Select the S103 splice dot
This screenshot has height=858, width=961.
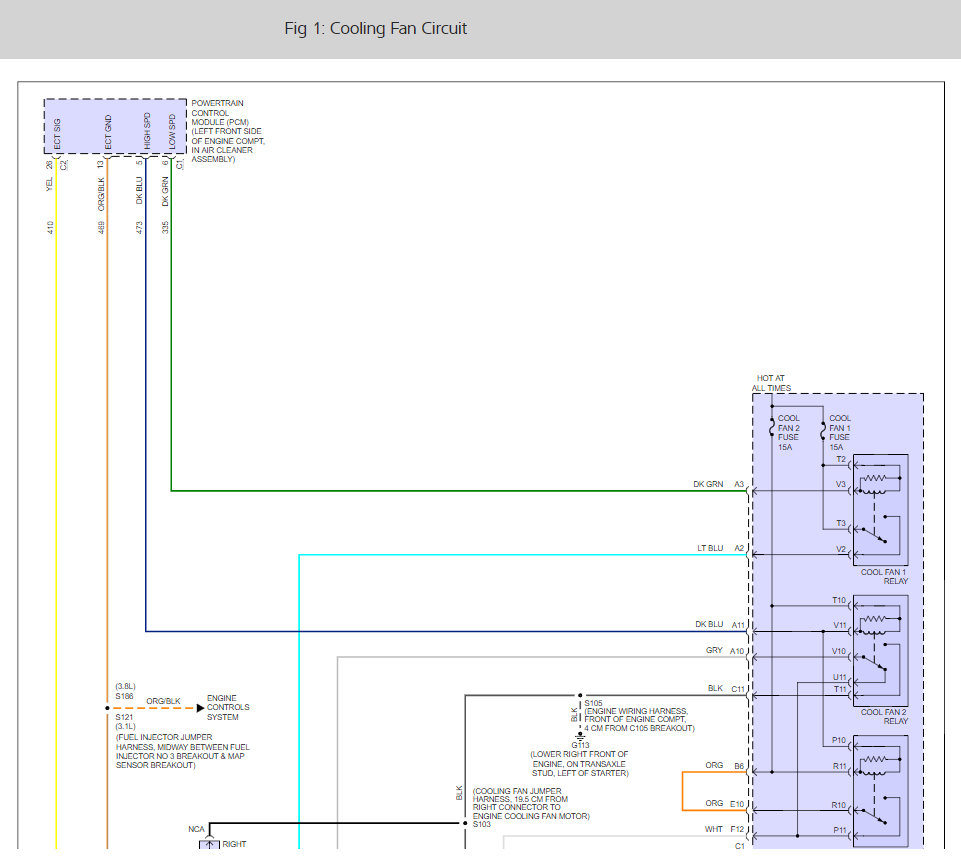point(465,824)
